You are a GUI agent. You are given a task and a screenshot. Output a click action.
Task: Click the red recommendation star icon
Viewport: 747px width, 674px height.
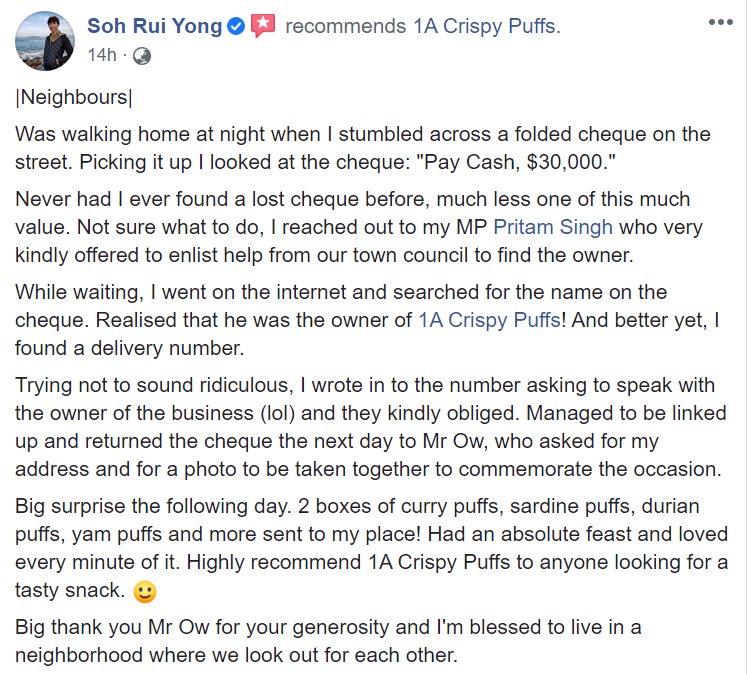pyautogui.click(x=263, y=27)
